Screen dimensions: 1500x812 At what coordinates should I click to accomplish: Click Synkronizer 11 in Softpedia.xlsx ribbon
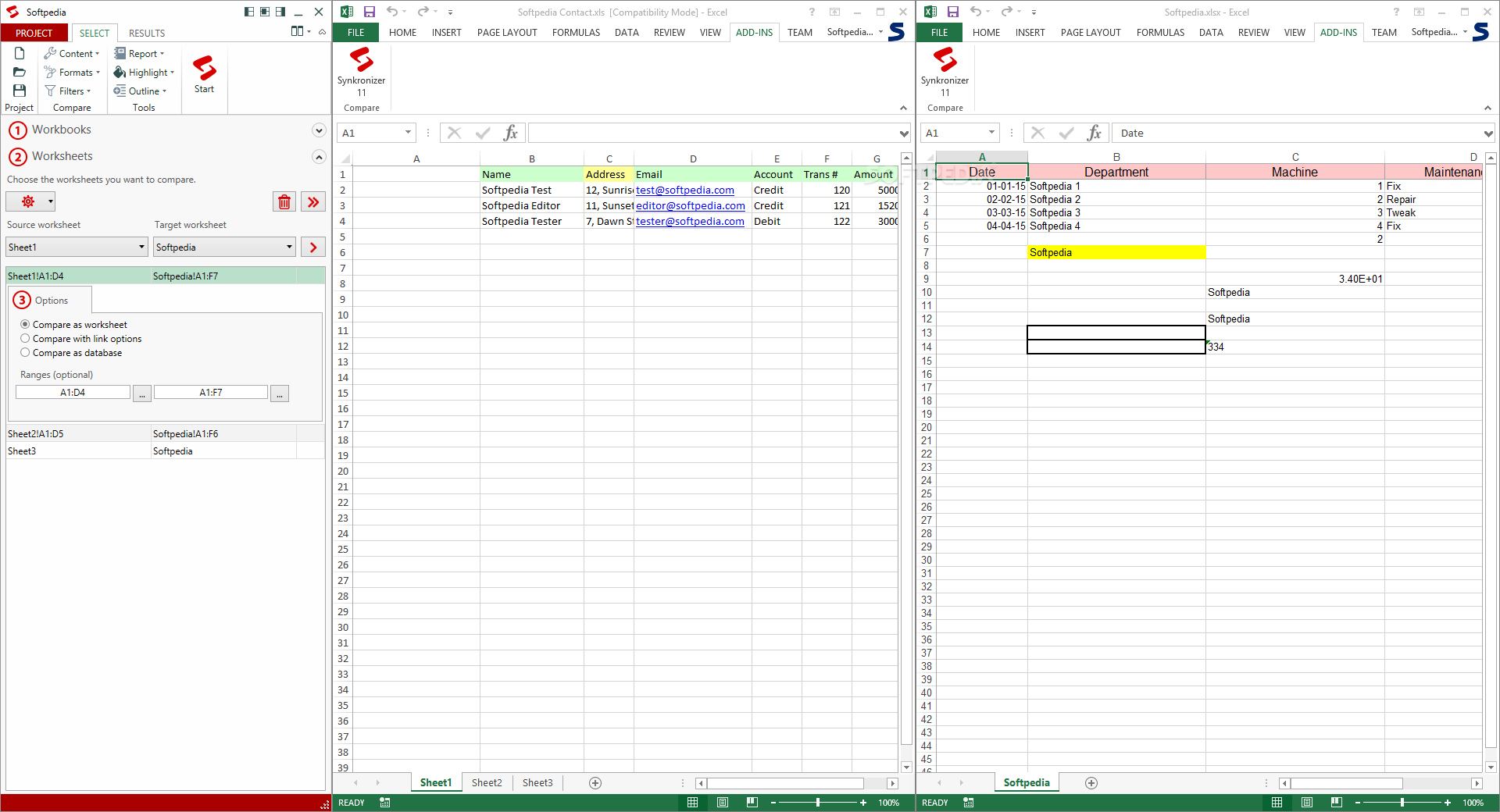click(x=945, y=72)
